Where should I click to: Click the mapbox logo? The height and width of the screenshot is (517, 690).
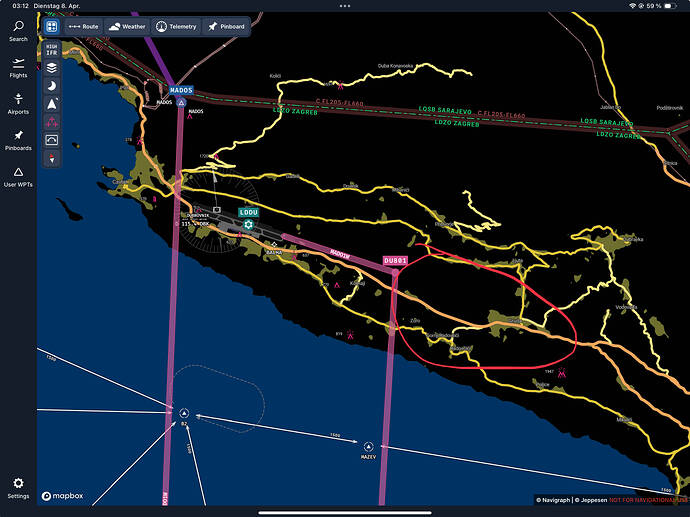click(62, 496)
